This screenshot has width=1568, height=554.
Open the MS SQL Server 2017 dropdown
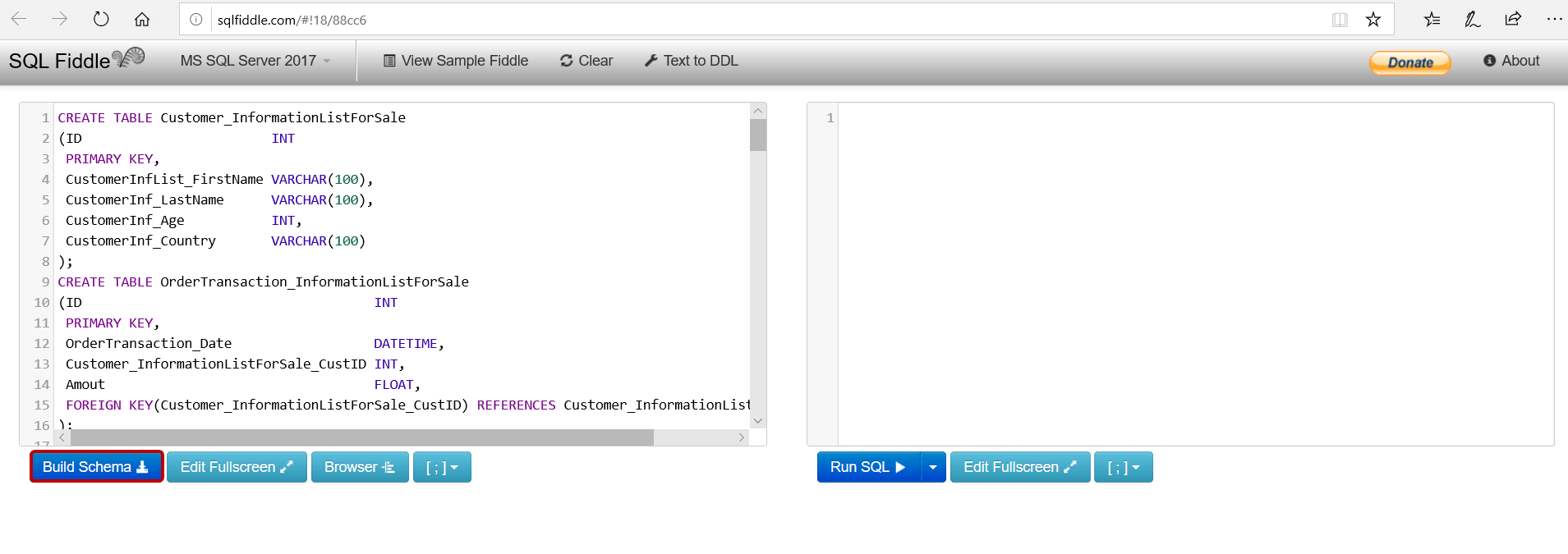click(x=255, y=61)
